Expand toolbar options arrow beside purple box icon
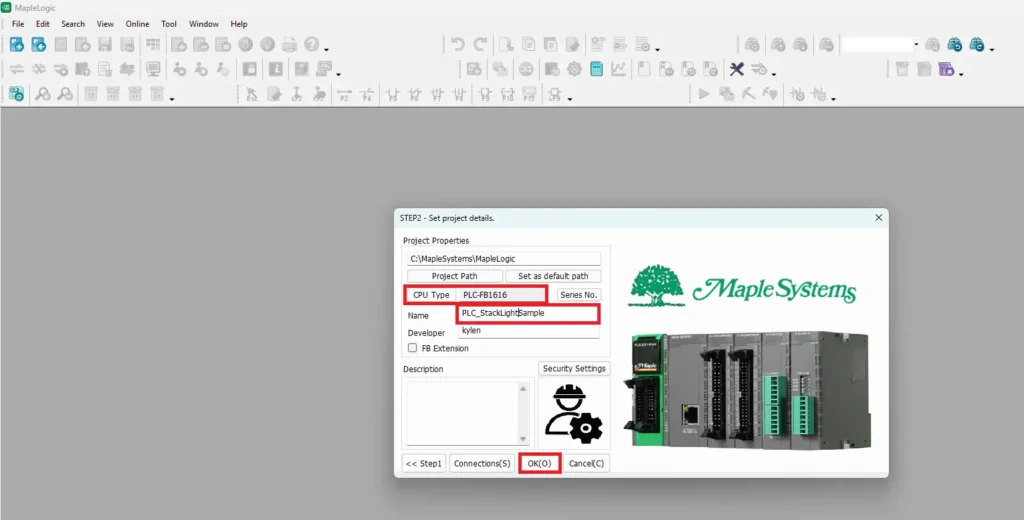Image resolution: width=1024 pixels, height=520 pixels. 961,74
